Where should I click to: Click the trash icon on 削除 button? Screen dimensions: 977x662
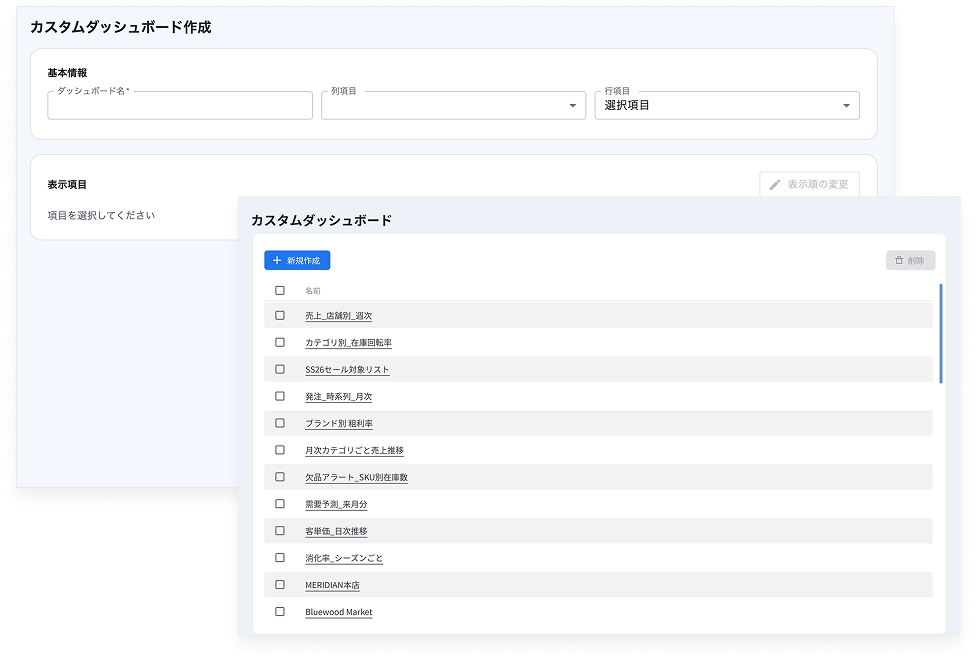(x=899, y=261)
